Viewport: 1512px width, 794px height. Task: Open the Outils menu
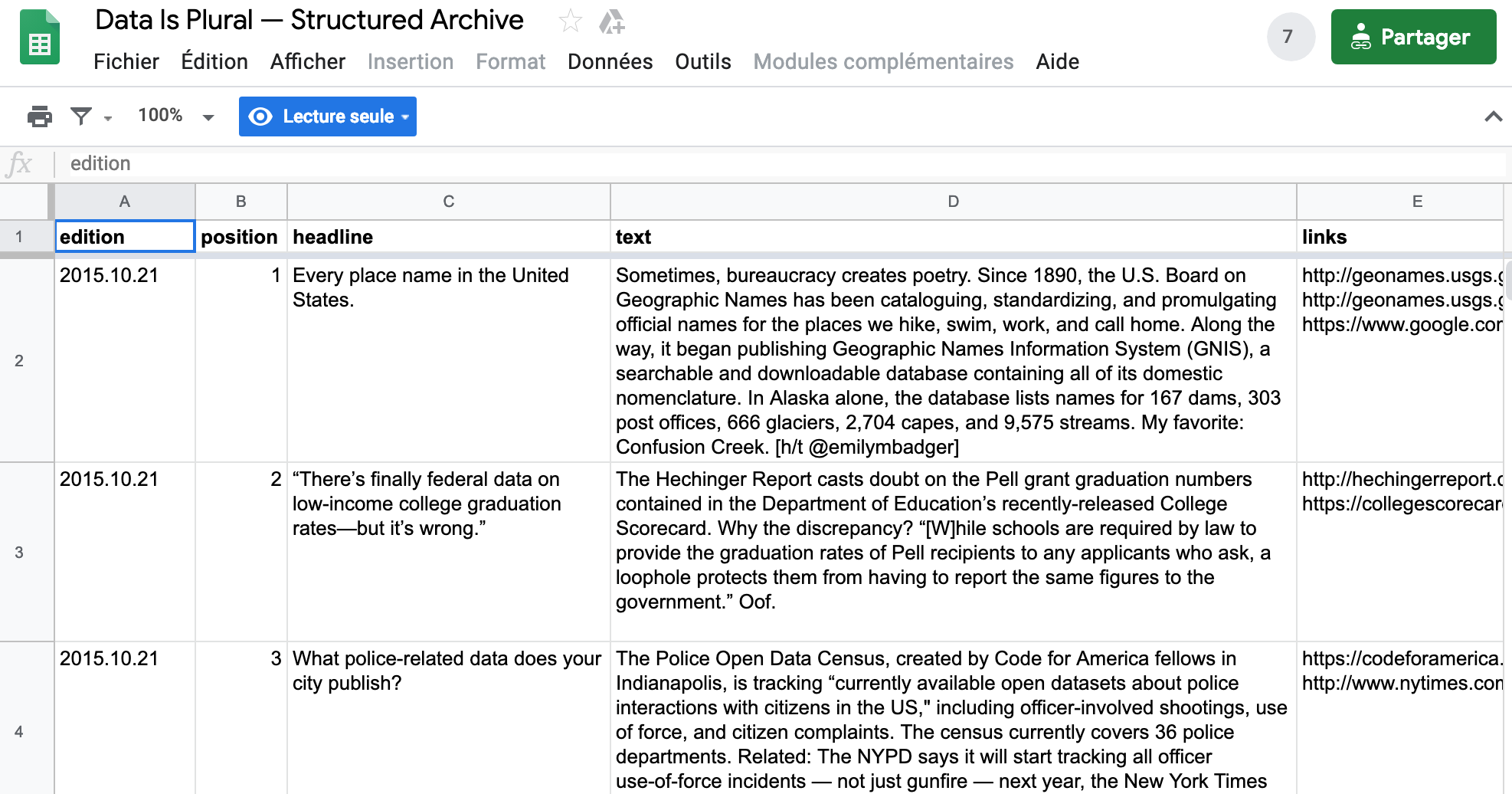pos(702,61)
